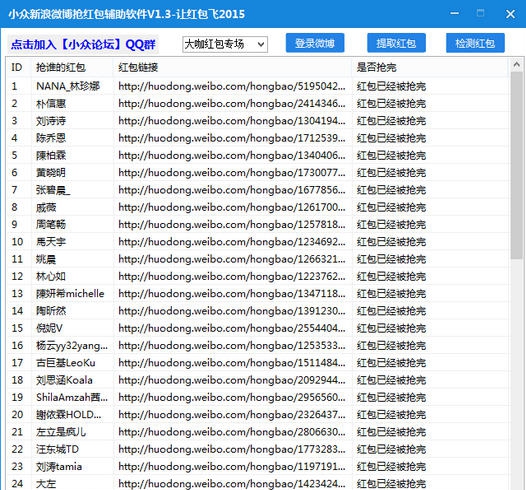
Task: Click link ending hongbao/1223762...
Action: (232, 277)
